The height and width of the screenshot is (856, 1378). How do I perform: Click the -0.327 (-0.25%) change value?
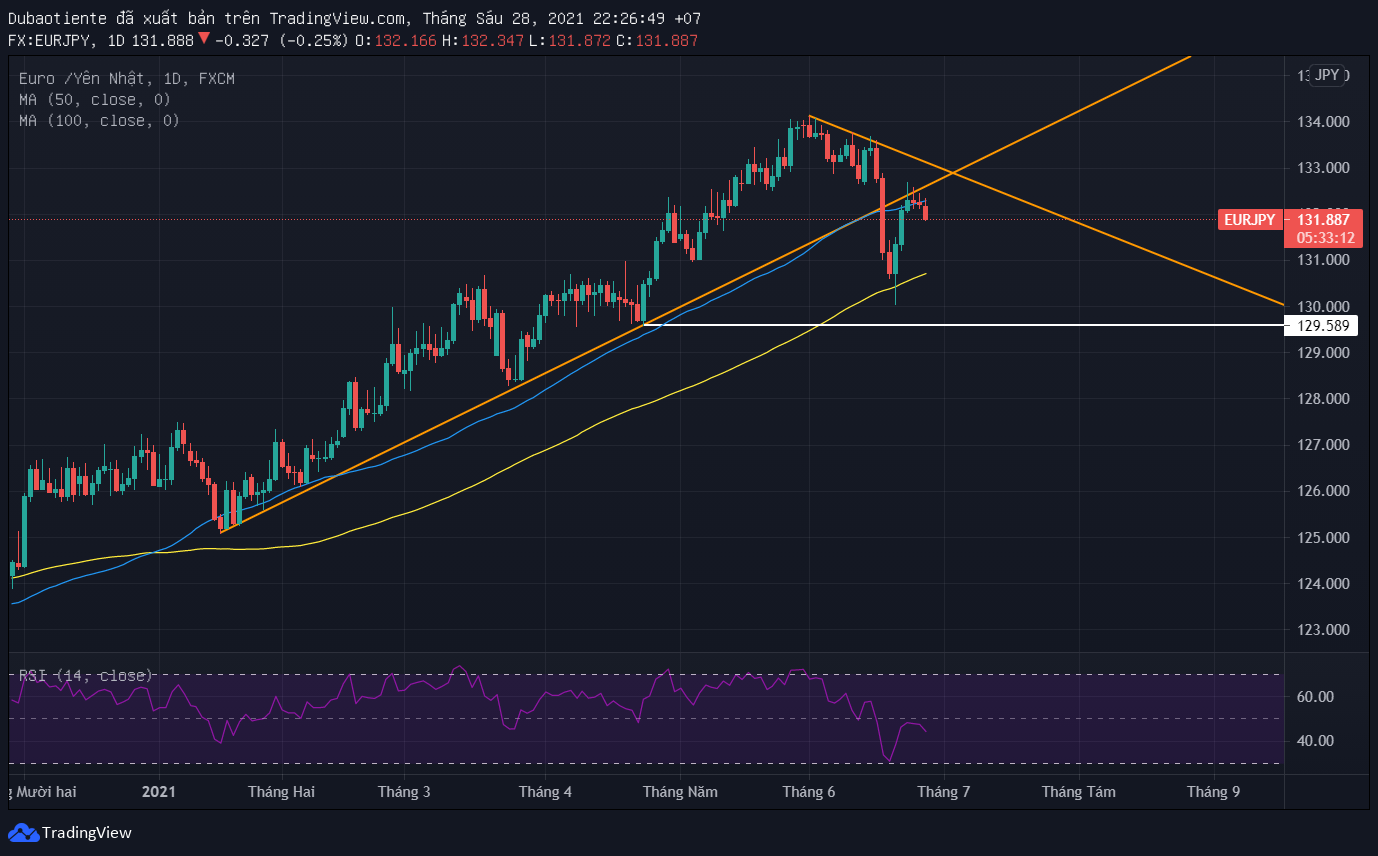281,40
